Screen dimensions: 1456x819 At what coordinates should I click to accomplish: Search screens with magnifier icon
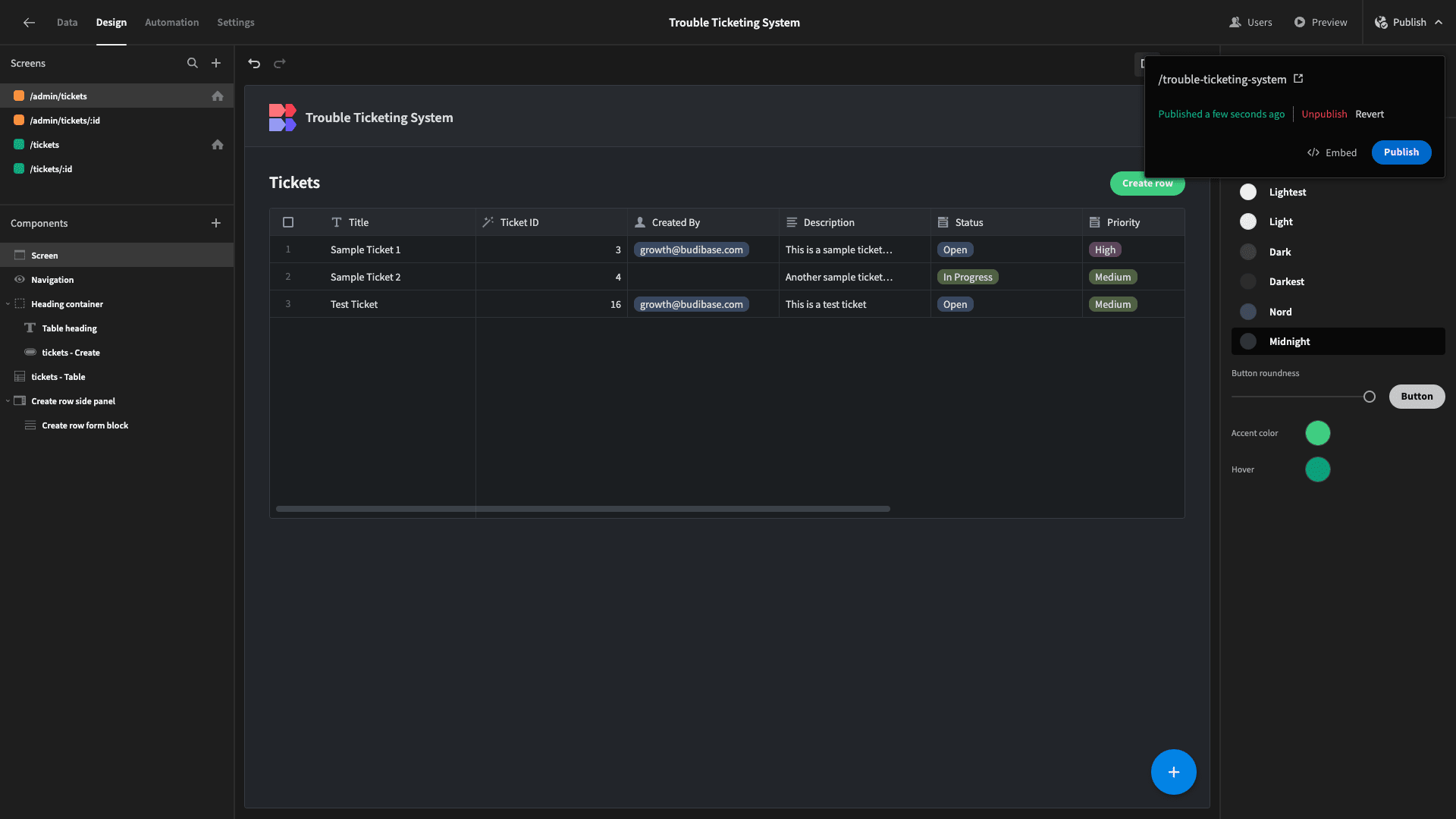193,64
